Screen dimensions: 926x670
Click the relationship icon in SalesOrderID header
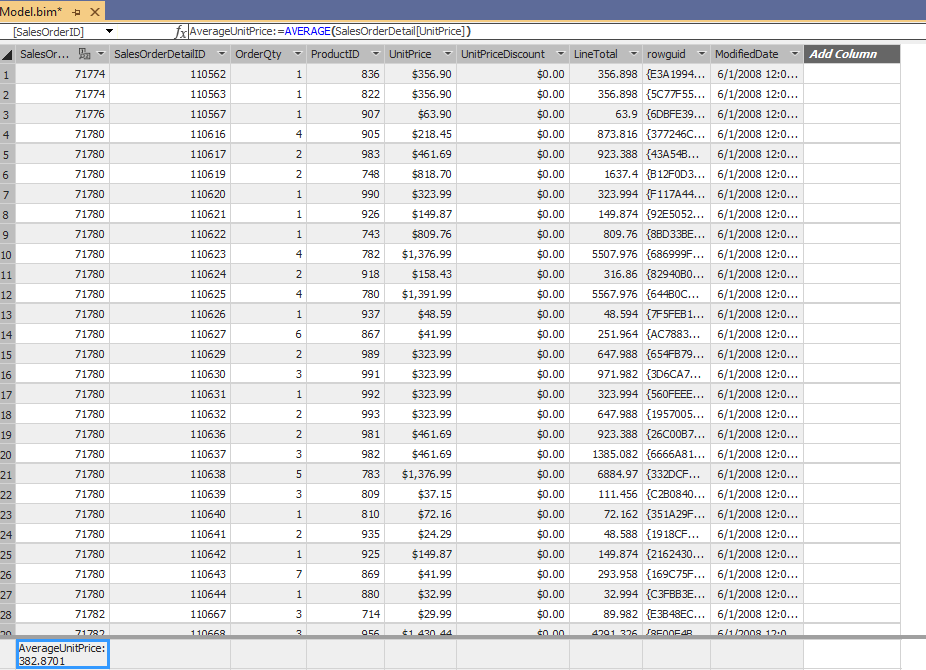tap(84, 54)
